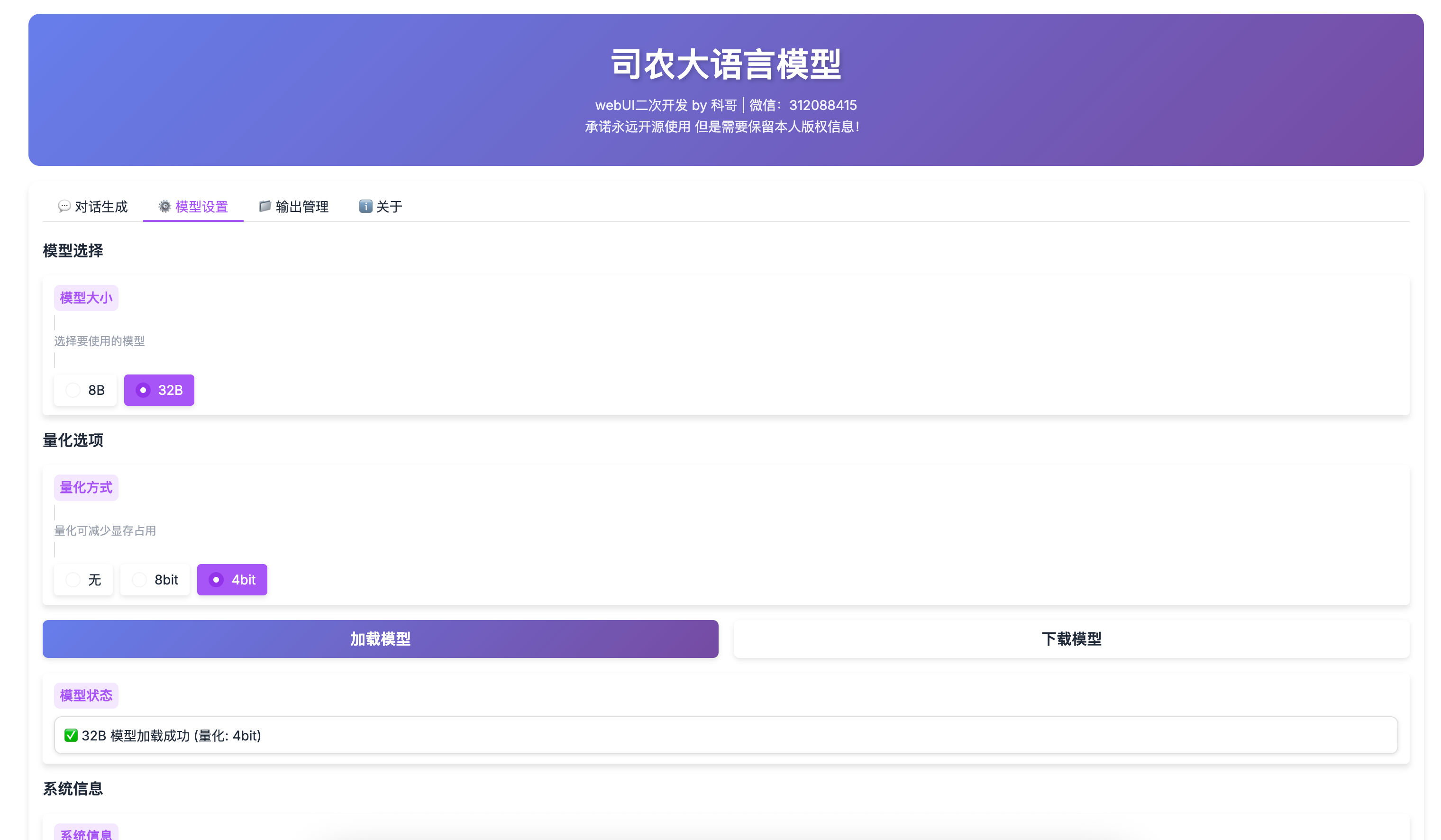This screenshot has width=1441, height=840.
Task: Click the 模型选择 section heading
Action: point(73,250)
